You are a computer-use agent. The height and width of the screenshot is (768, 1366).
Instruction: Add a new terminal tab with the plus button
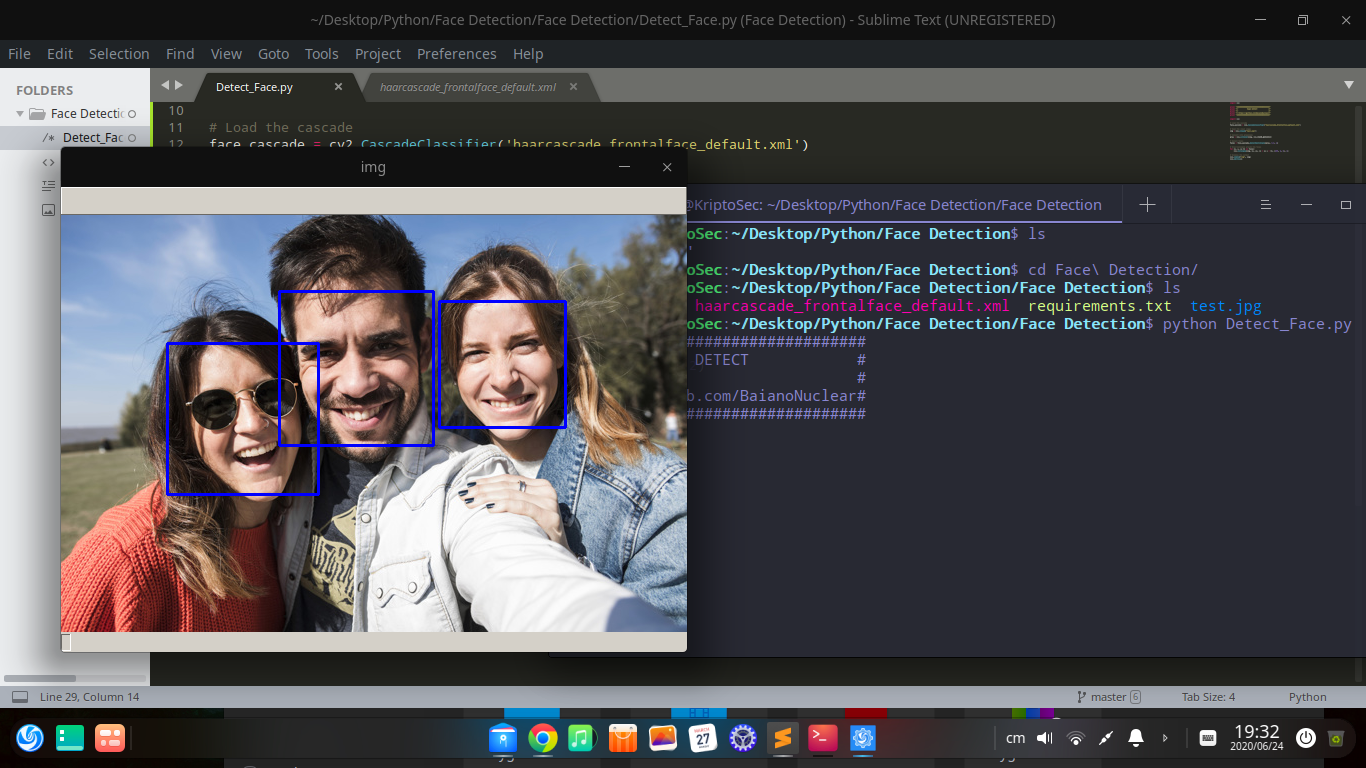1147,204
